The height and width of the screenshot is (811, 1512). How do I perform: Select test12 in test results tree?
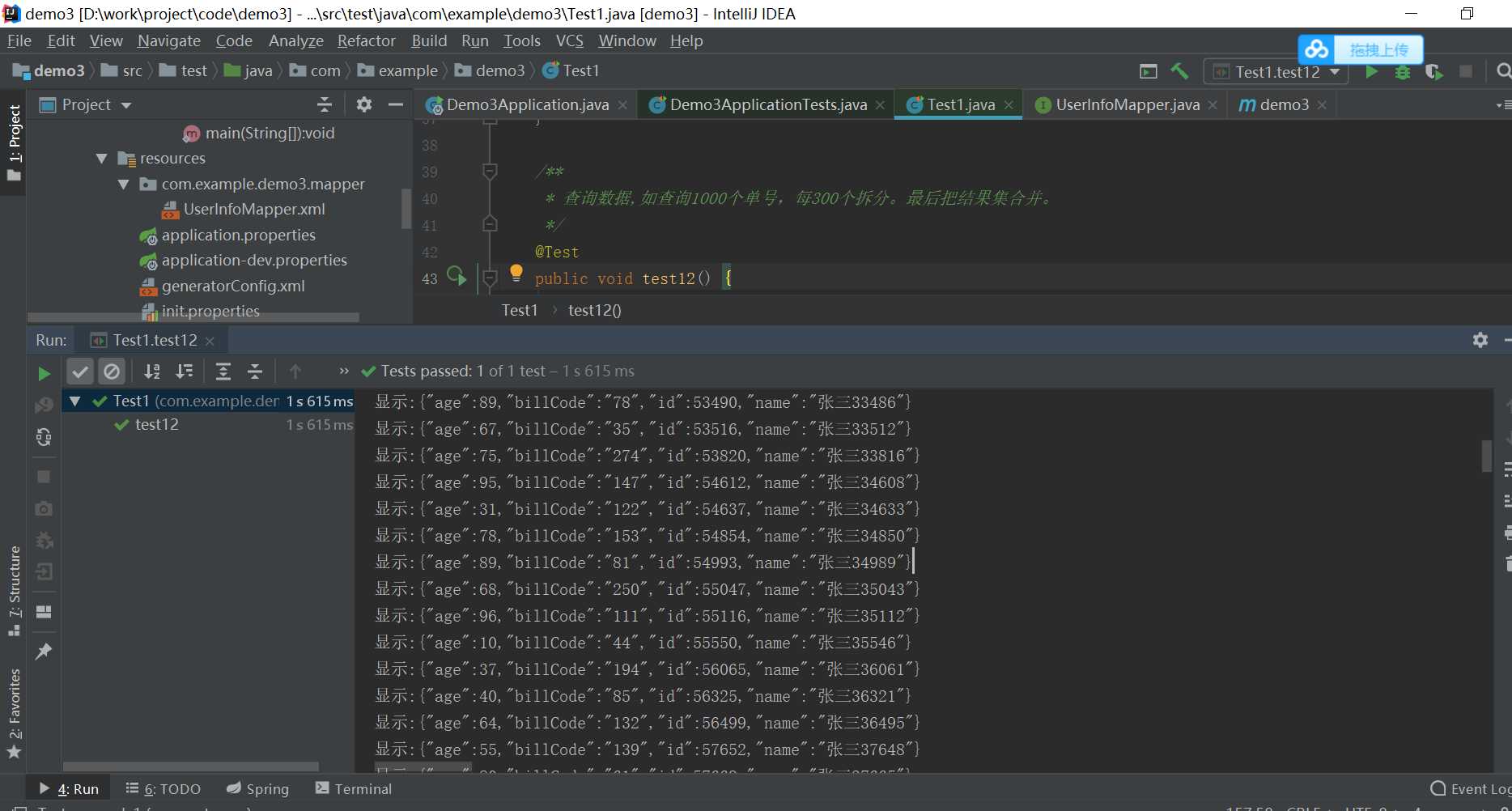tap(156, 425)
